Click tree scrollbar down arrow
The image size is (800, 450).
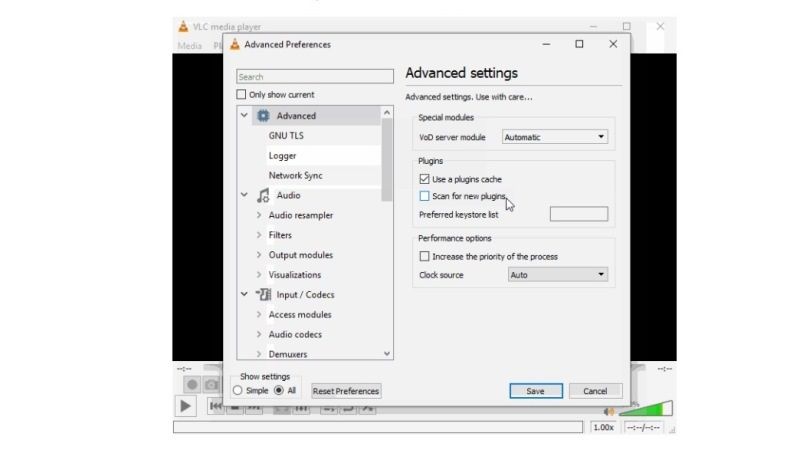pos(387,353)
